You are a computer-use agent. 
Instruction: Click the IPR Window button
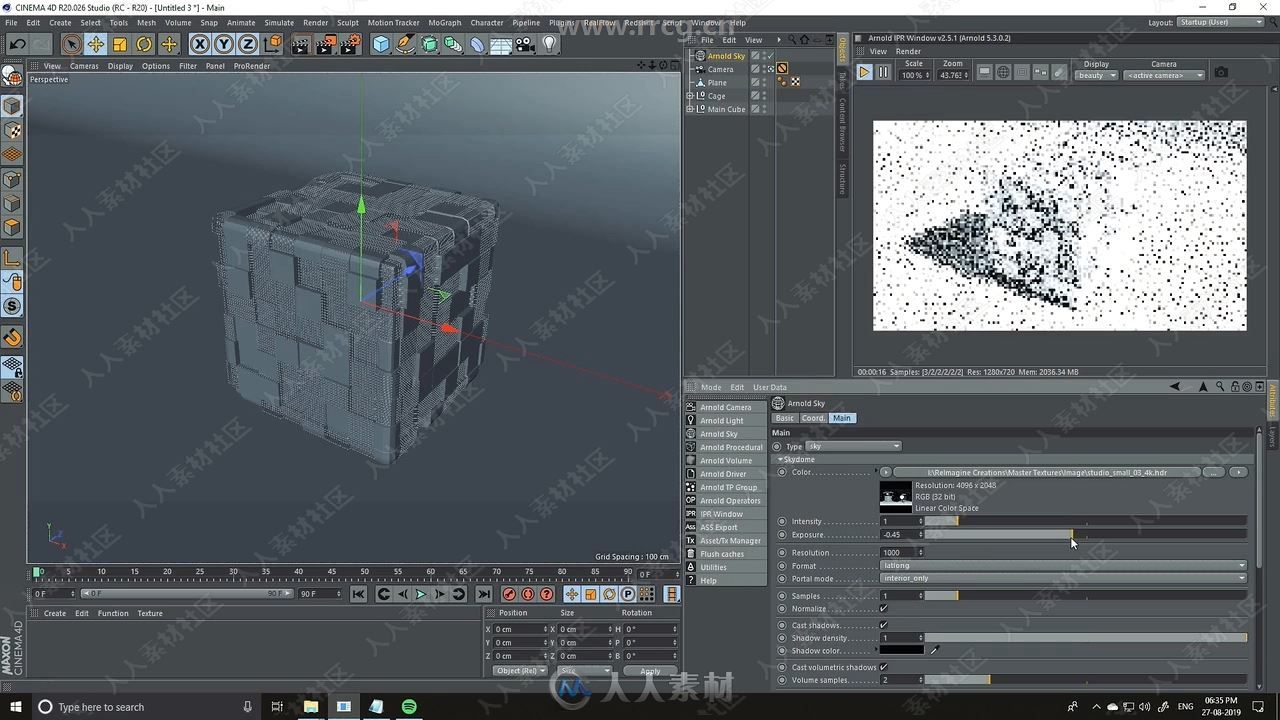(x=726, y=514)
